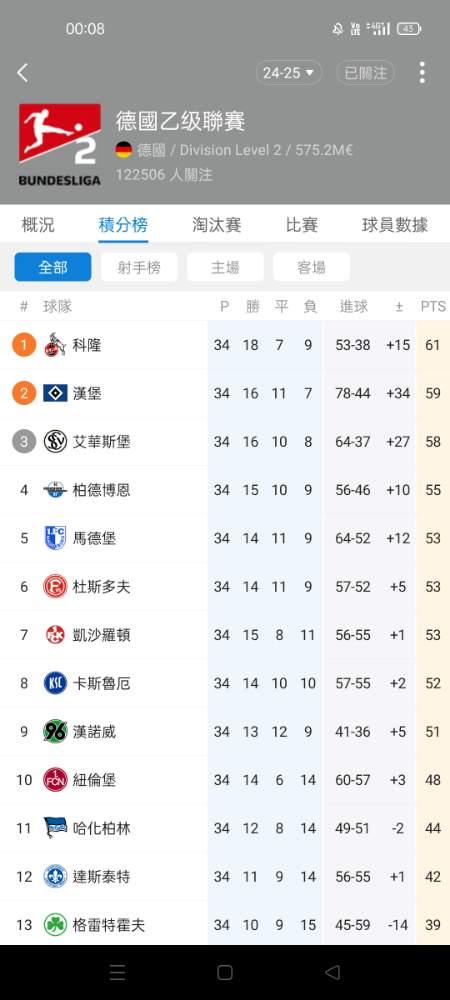Select the 客場 filter button
The width and height of the screenshot is (450, 1000).
point(311,267)
